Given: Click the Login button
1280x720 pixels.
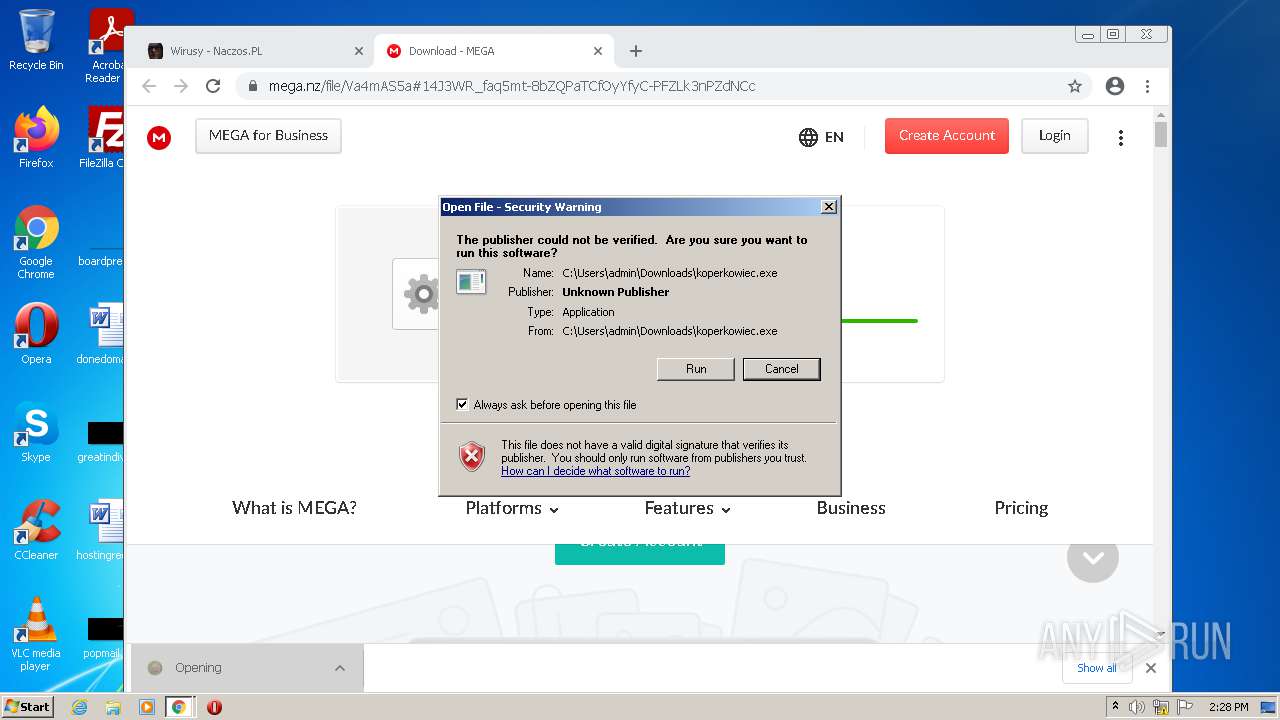Looking at the screenshot, I should (x=1054, y=136).
